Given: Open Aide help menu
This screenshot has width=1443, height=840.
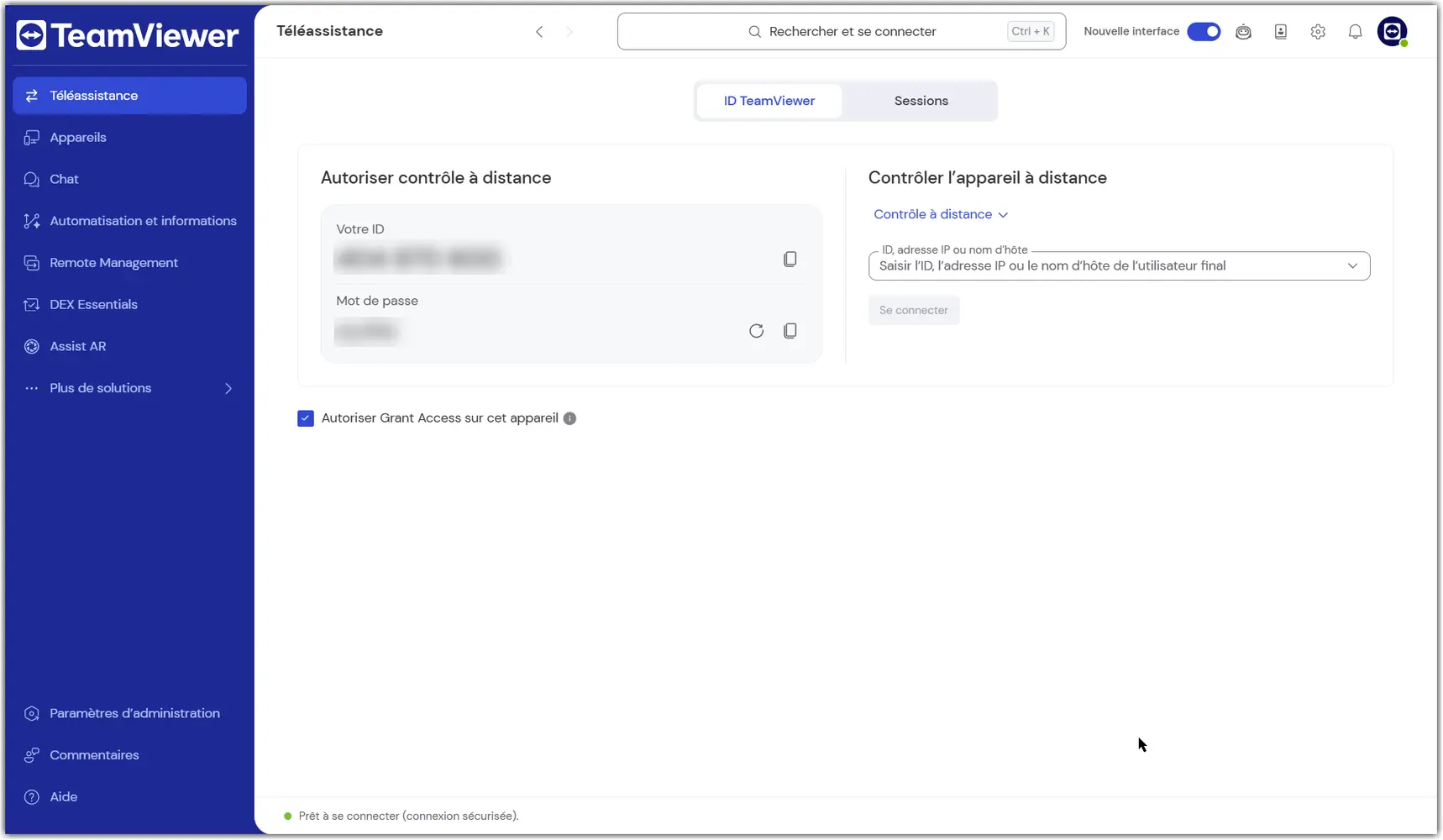Looking at the screenshot, I should click(130, 797).
